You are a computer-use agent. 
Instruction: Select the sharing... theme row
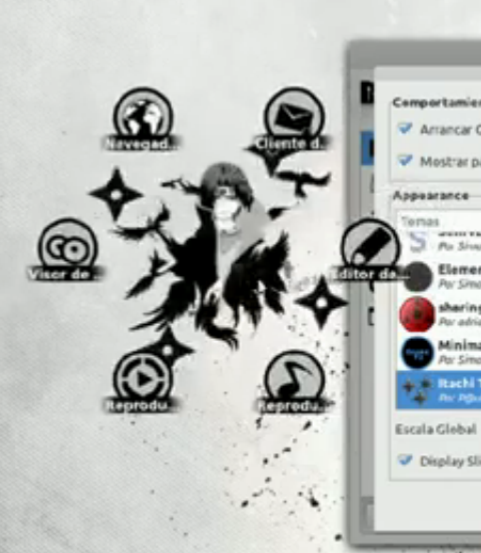pos(439,314)
